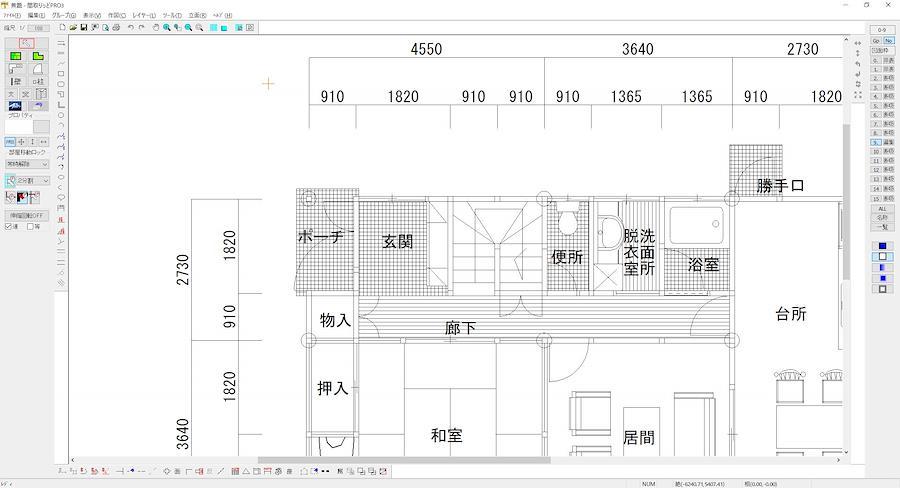
Task: Open the 編集(E) menu
Action: [37, 16]
